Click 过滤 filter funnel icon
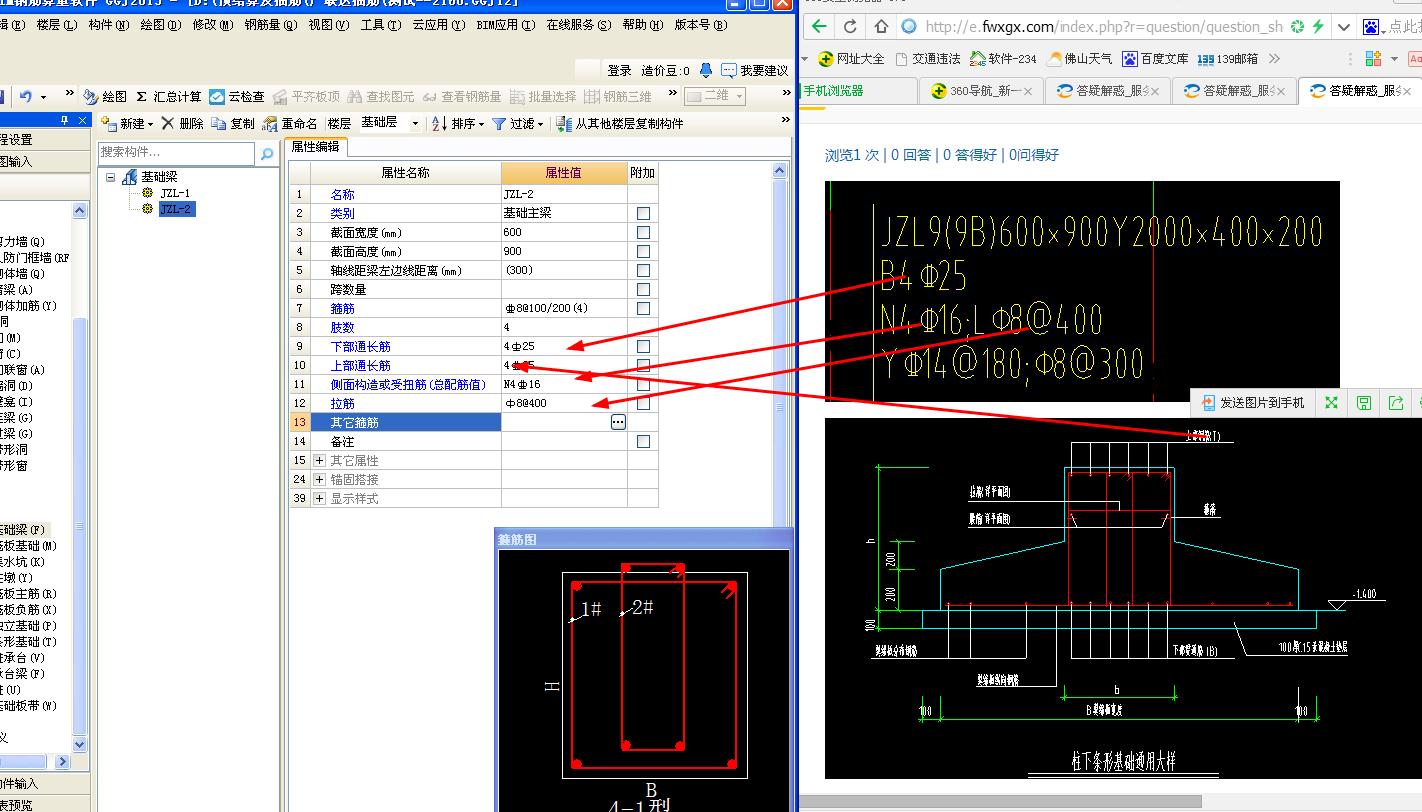1422x812 pixels. 498,123
